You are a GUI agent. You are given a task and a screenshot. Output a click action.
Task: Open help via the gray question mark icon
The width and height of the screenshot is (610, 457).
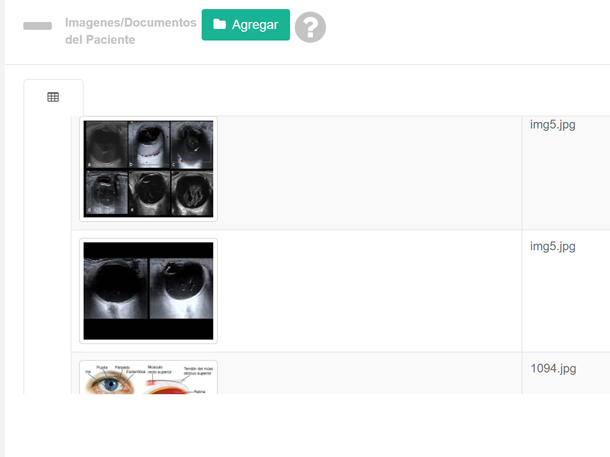pyautogui.click(x=310, y=27)
